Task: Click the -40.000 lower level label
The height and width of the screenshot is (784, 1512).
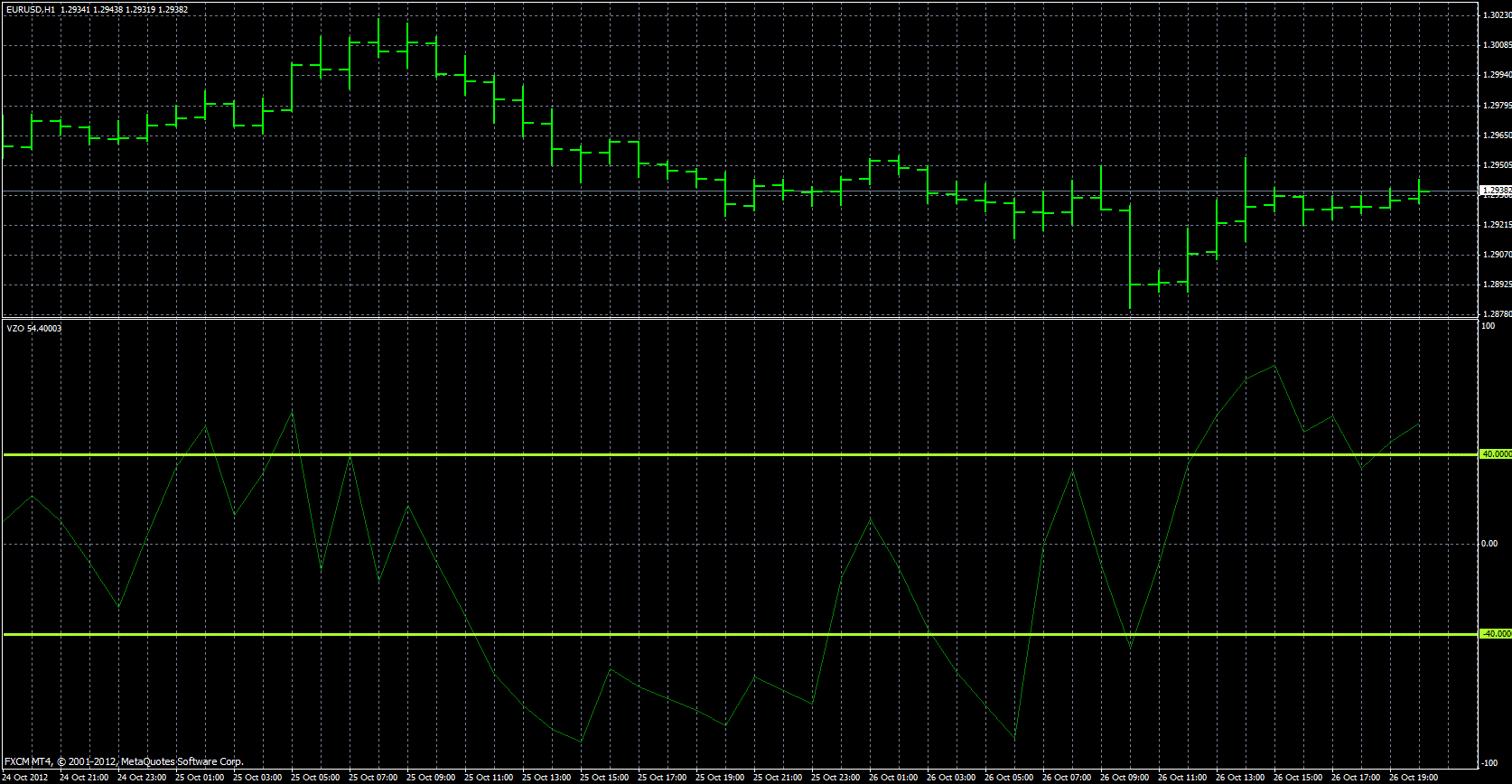Action: coord(1496,634)
